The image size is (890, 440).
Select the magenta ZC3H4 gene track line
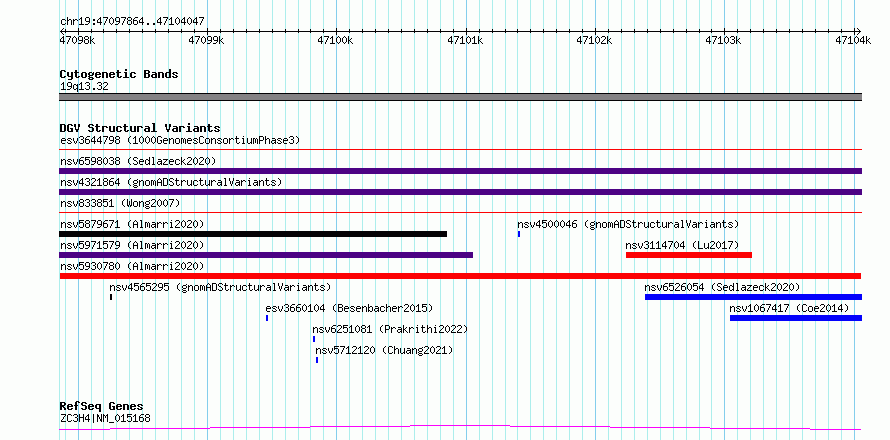click(460, 427)
